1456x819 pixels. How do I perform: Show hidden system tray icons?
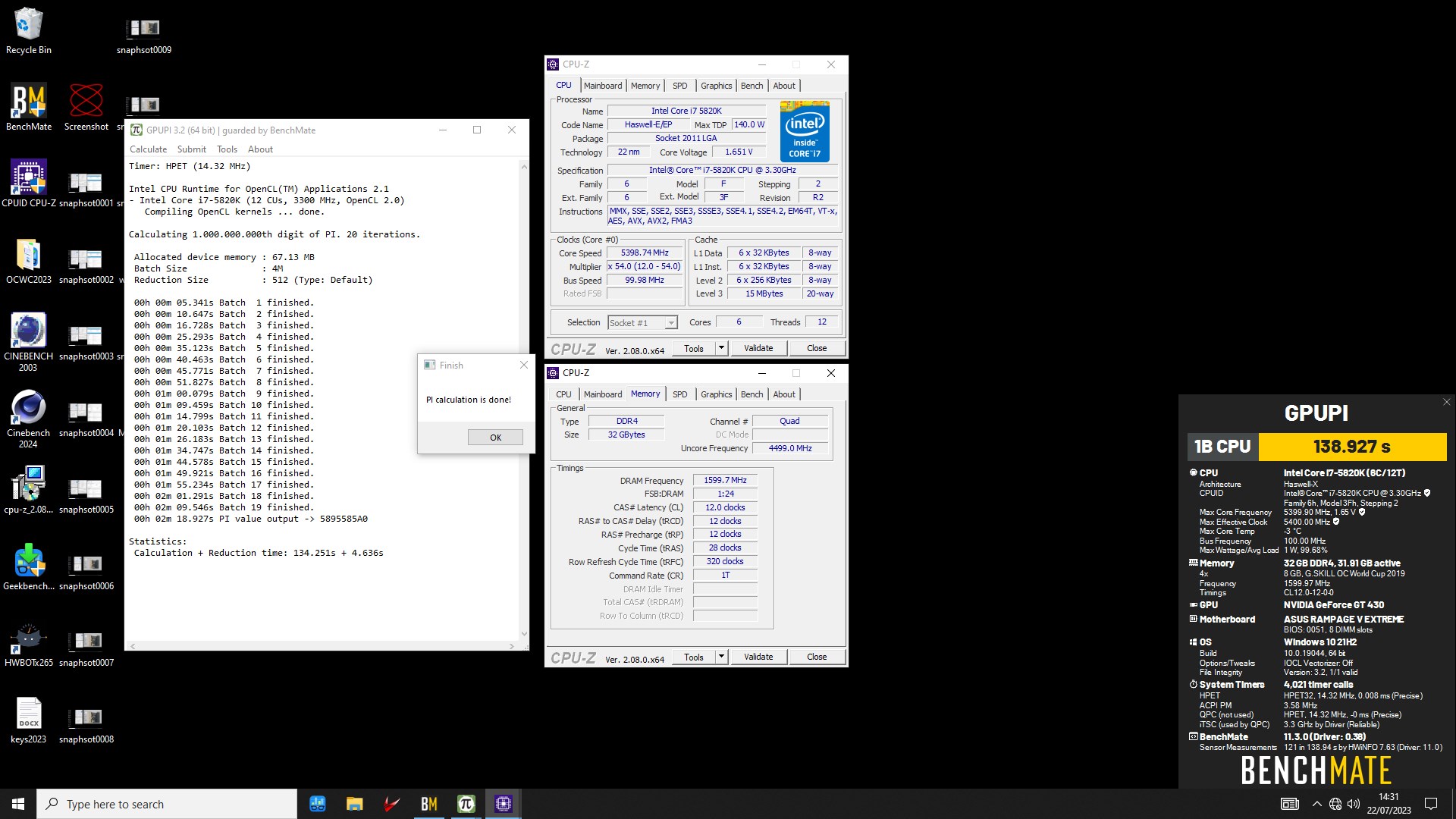tap(1316, 804)
